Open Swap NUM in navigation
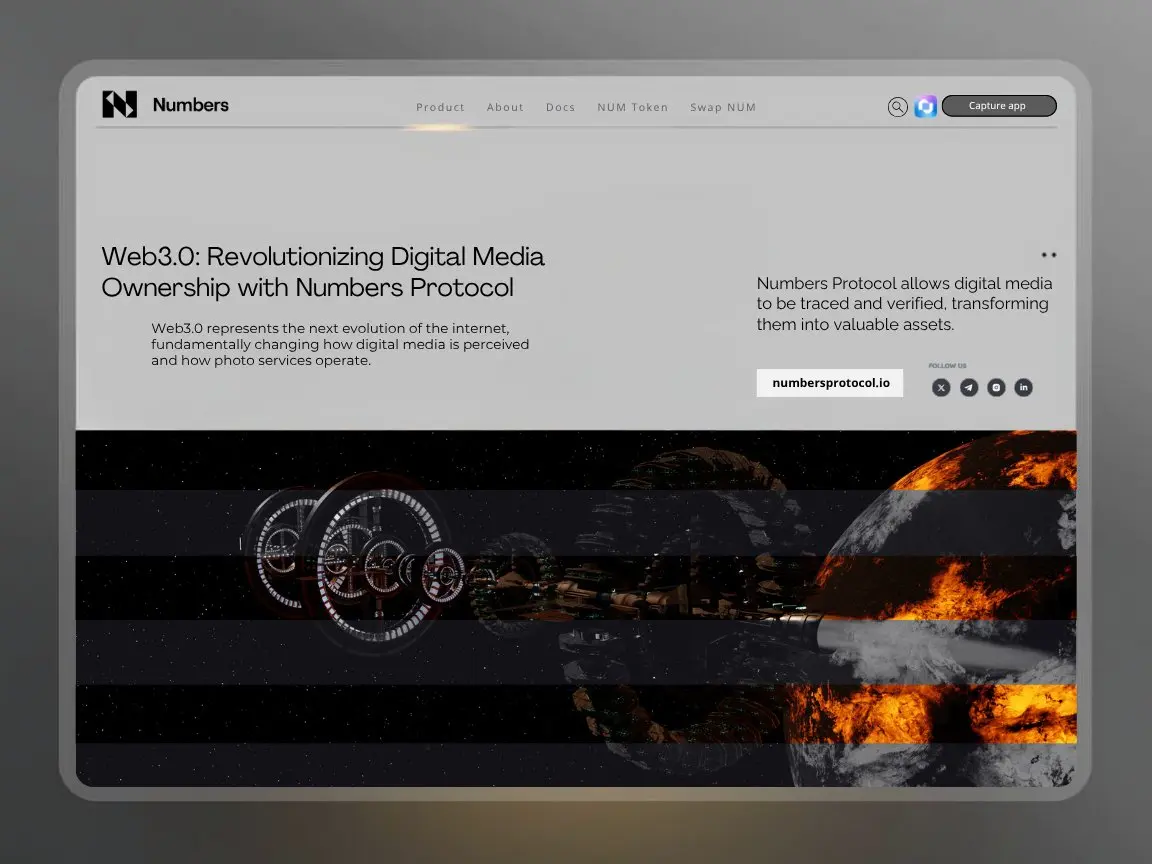Screen dimensions: 1152x864 point(723,107)
